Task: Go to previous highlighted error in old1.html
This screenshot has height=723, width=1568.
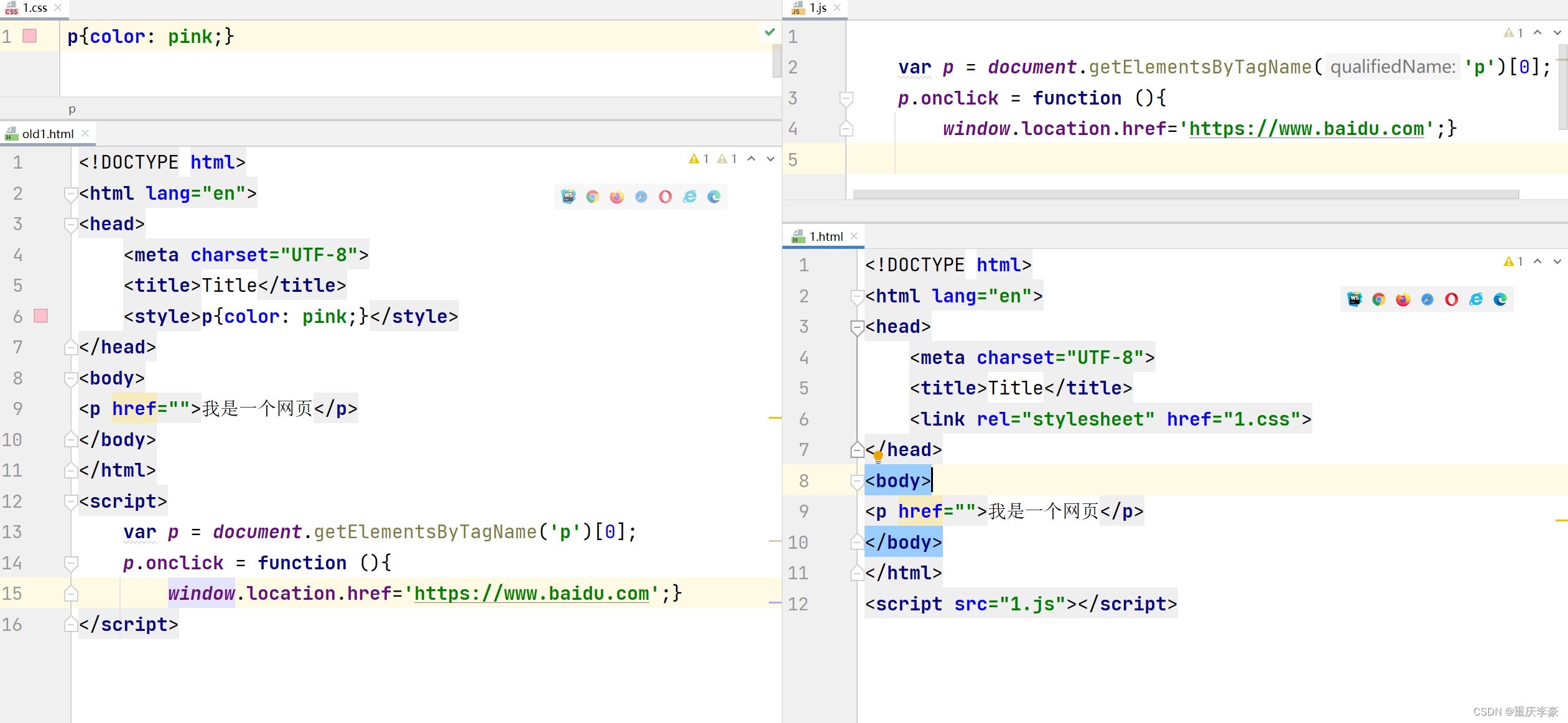Action: point(751,159)
